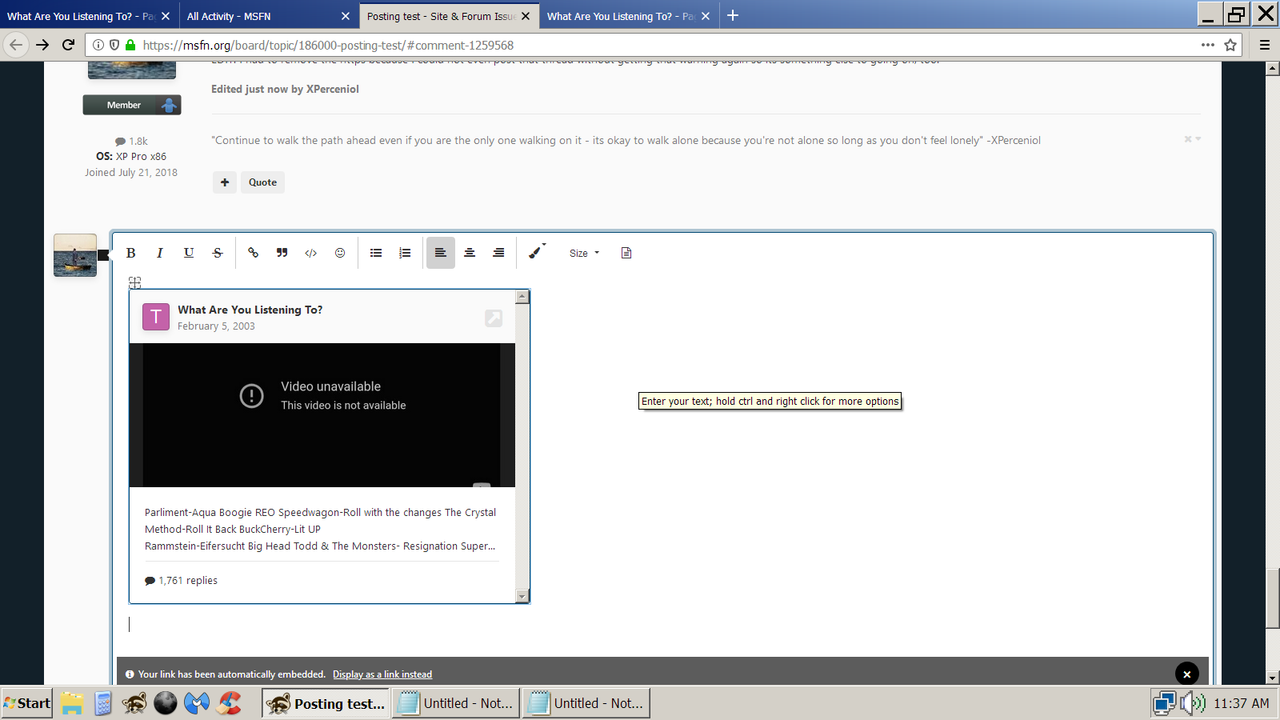1280x720 pixels.
Task: Set text alignment to center
Action: click(469, 253)
